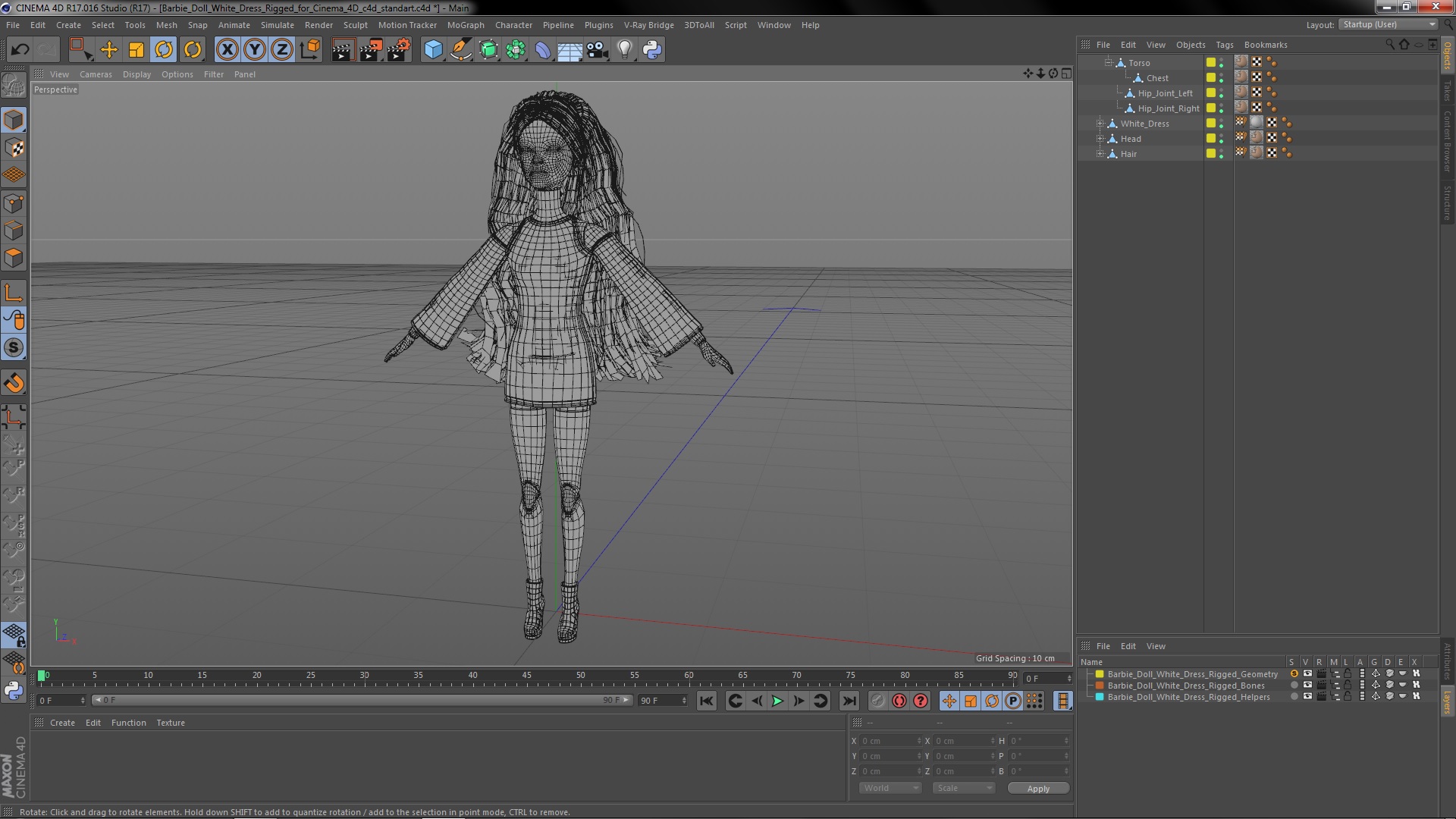The height and width of the screenshot is (819, 1456).
Task: Collapse the Torso tree node
Action: click(1109, 62)
